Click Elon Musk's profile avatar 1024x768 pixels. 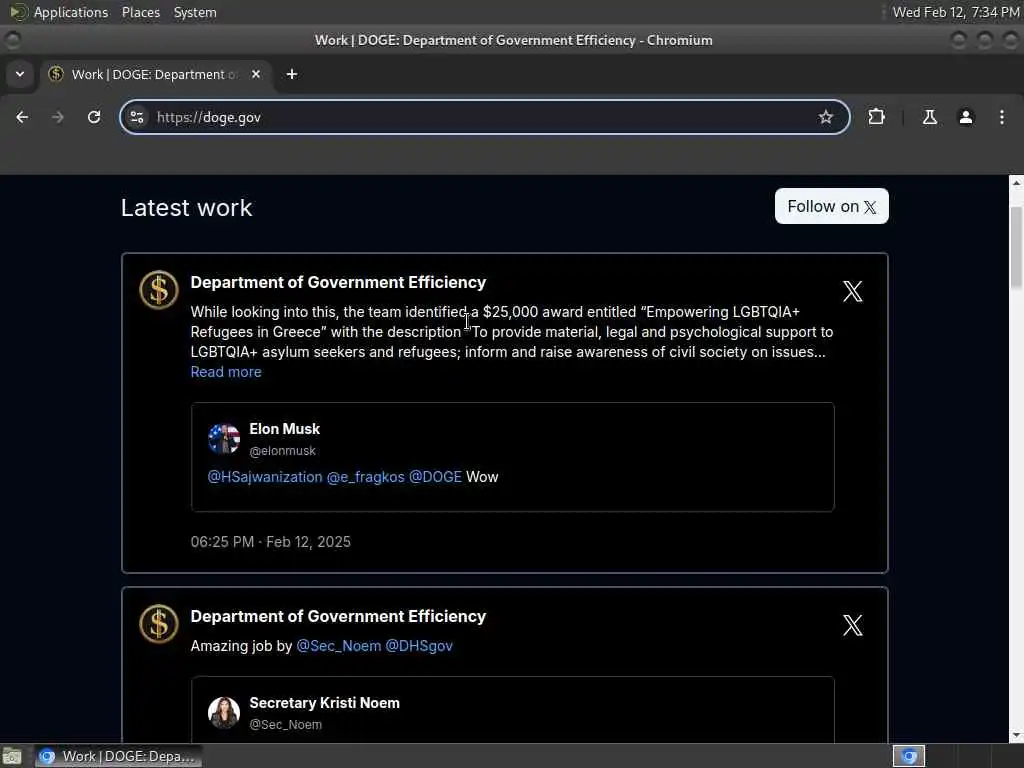coord(223,438)
